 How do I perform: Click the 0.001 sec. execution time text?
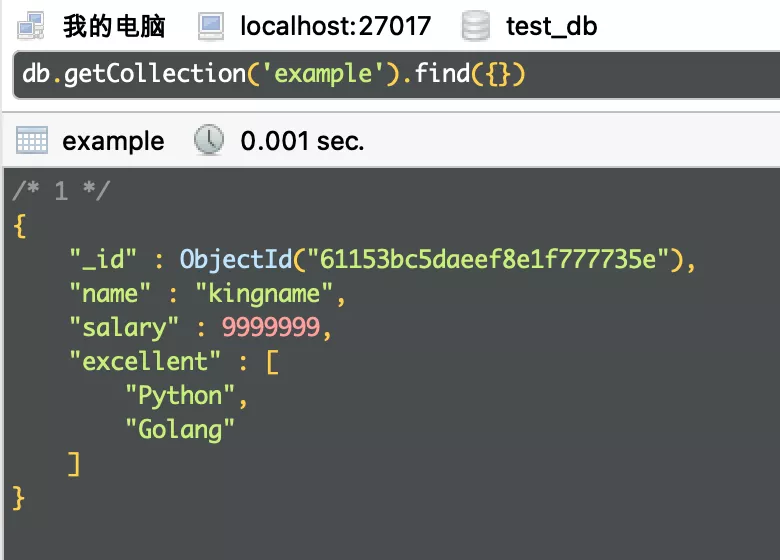pos(302,141)
